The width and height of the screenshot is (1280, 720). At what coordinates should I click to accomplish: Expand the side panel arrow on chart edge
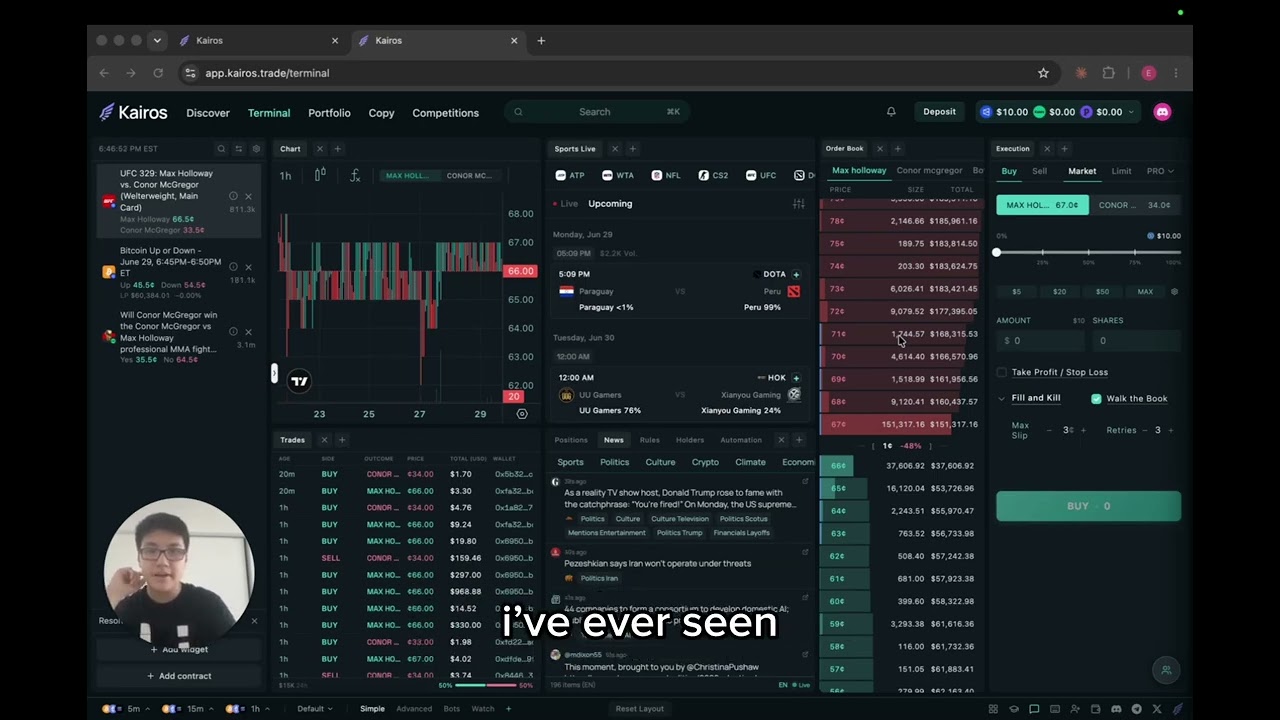tap(274, 373)
